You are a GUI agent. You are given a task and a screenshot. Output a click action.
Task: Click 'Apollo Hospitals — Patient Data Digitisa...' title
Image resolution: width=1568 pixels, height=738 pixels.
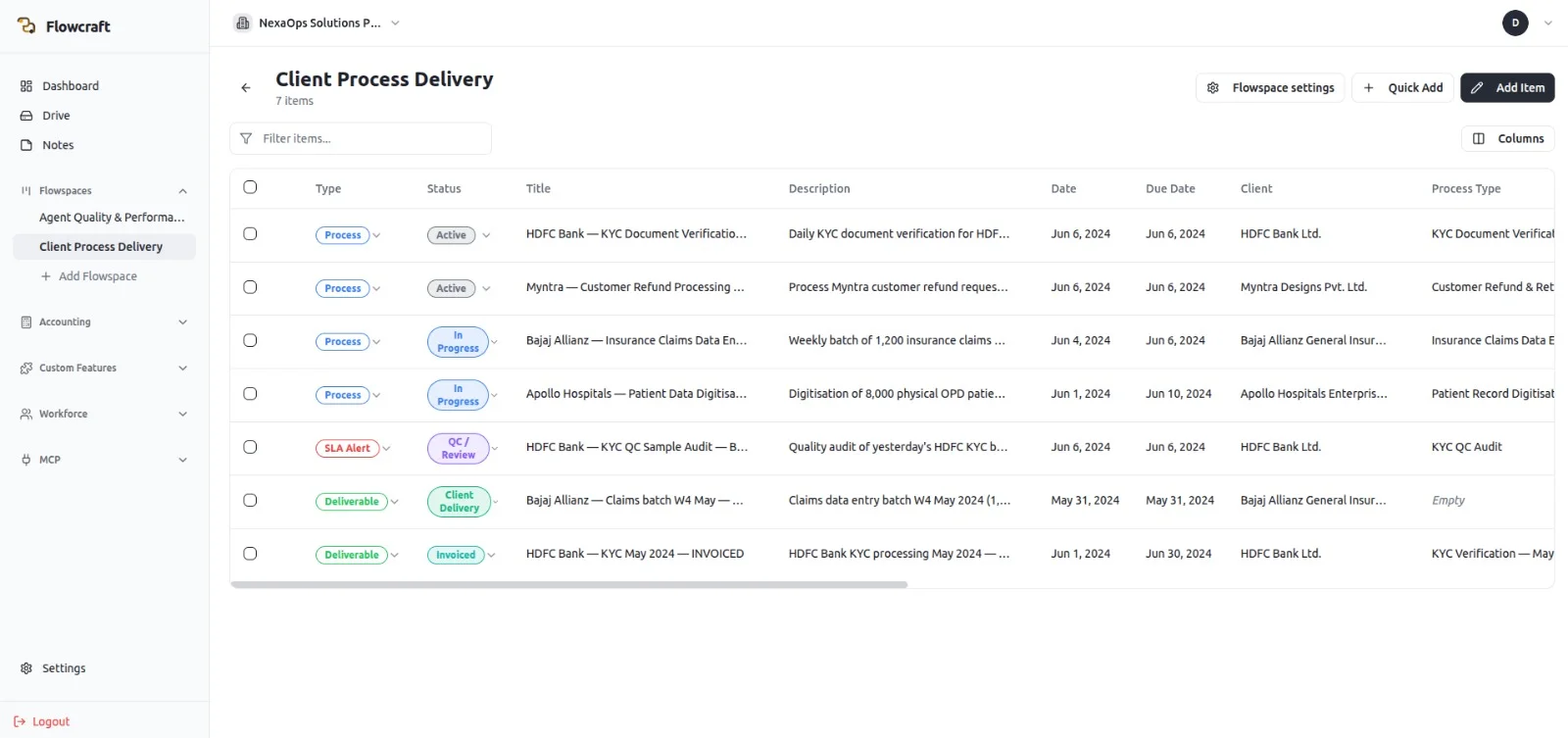pyautogui.click(x=636, y=394)
